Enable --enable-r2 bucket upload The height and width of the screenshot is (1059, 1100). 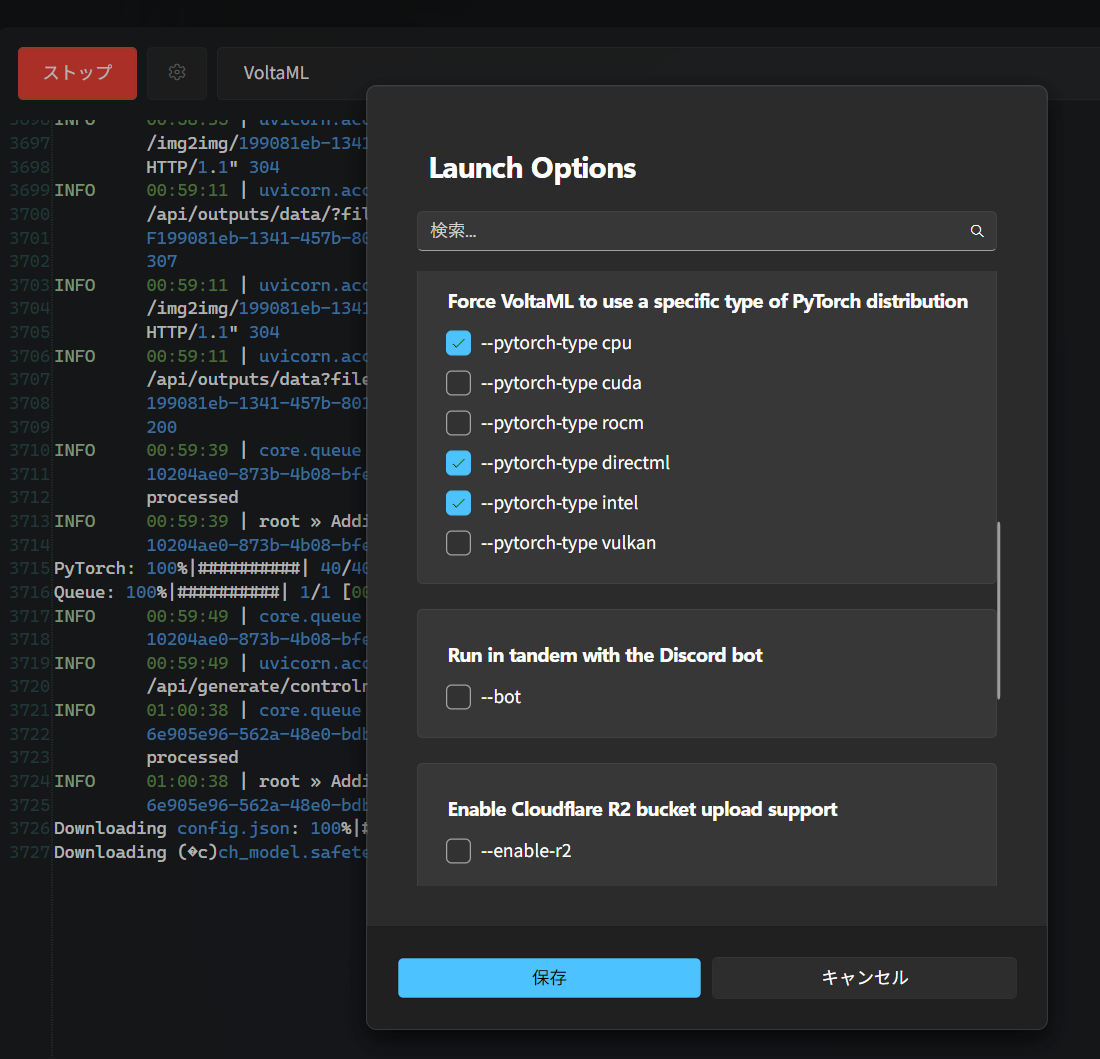point(458,850)
